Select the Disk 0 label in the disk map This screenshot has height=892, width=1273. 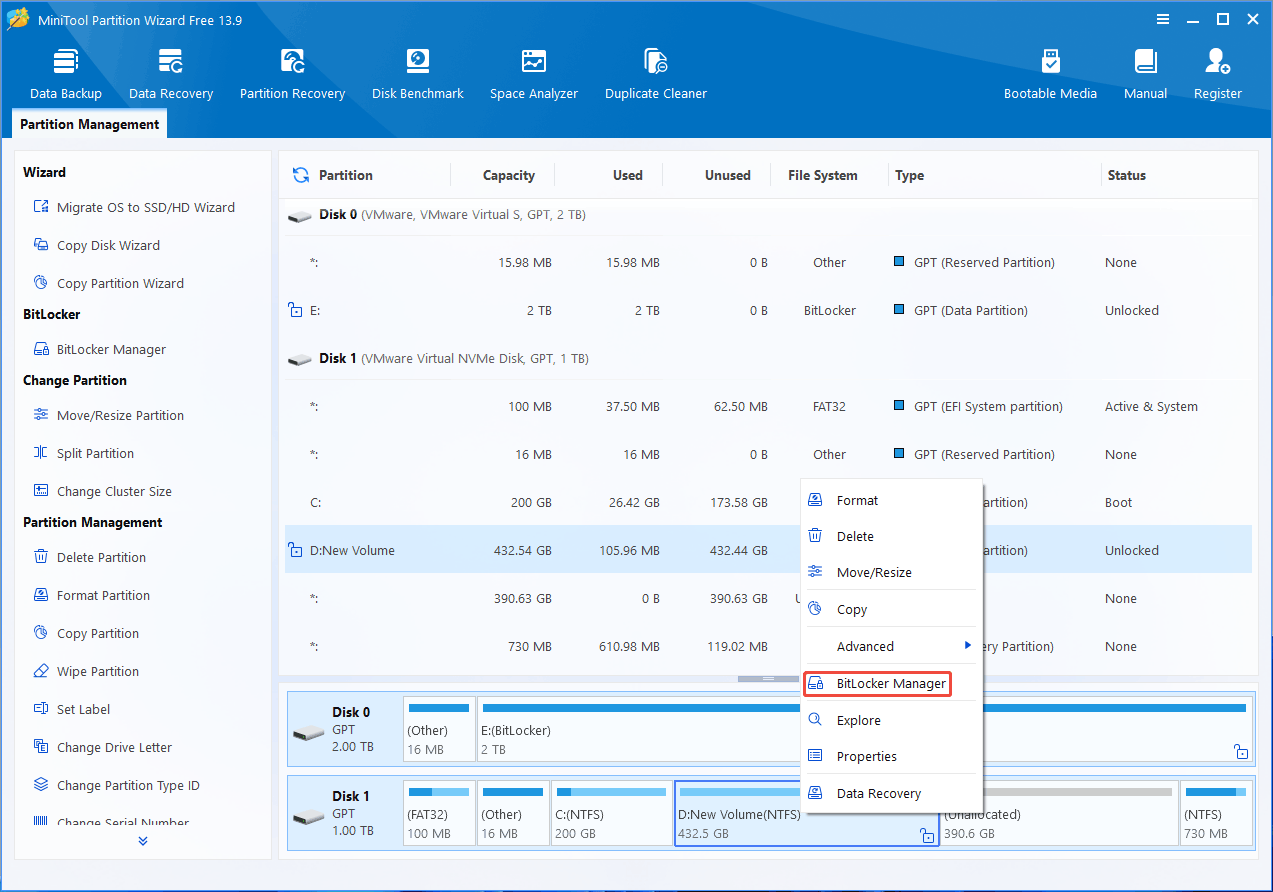click(344, 730)
